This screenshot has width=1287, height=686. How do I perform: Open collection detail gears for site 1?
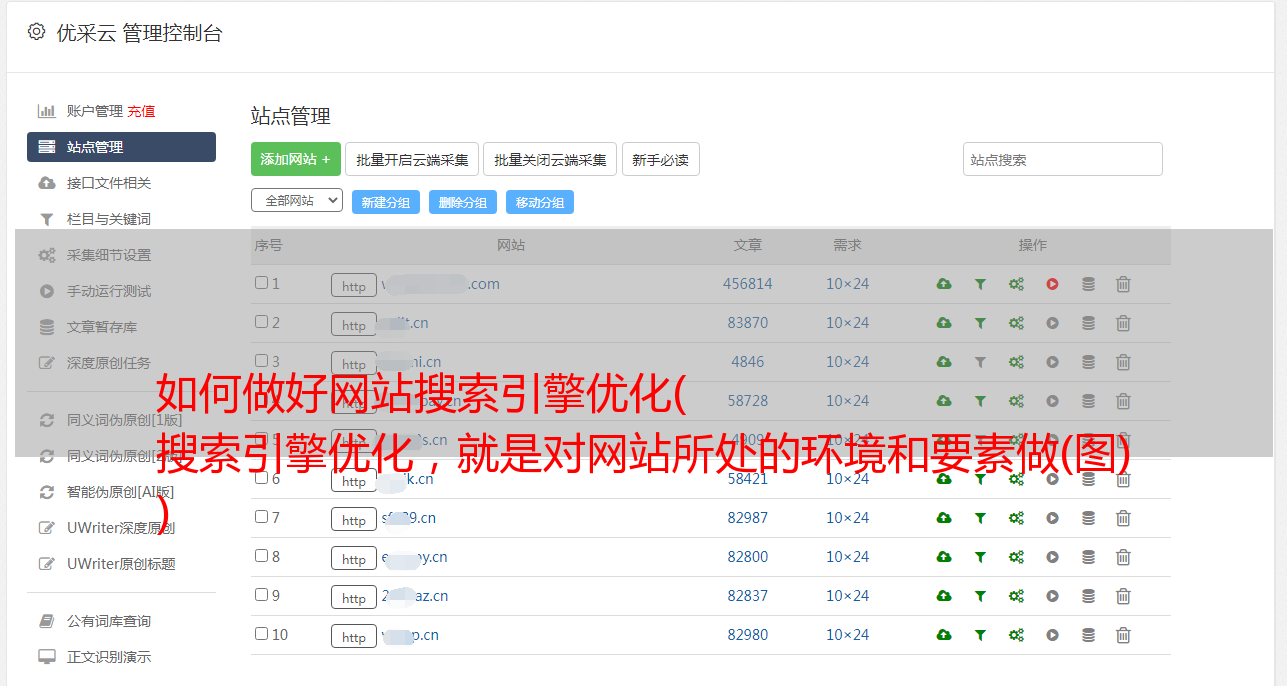point(1016,284)
